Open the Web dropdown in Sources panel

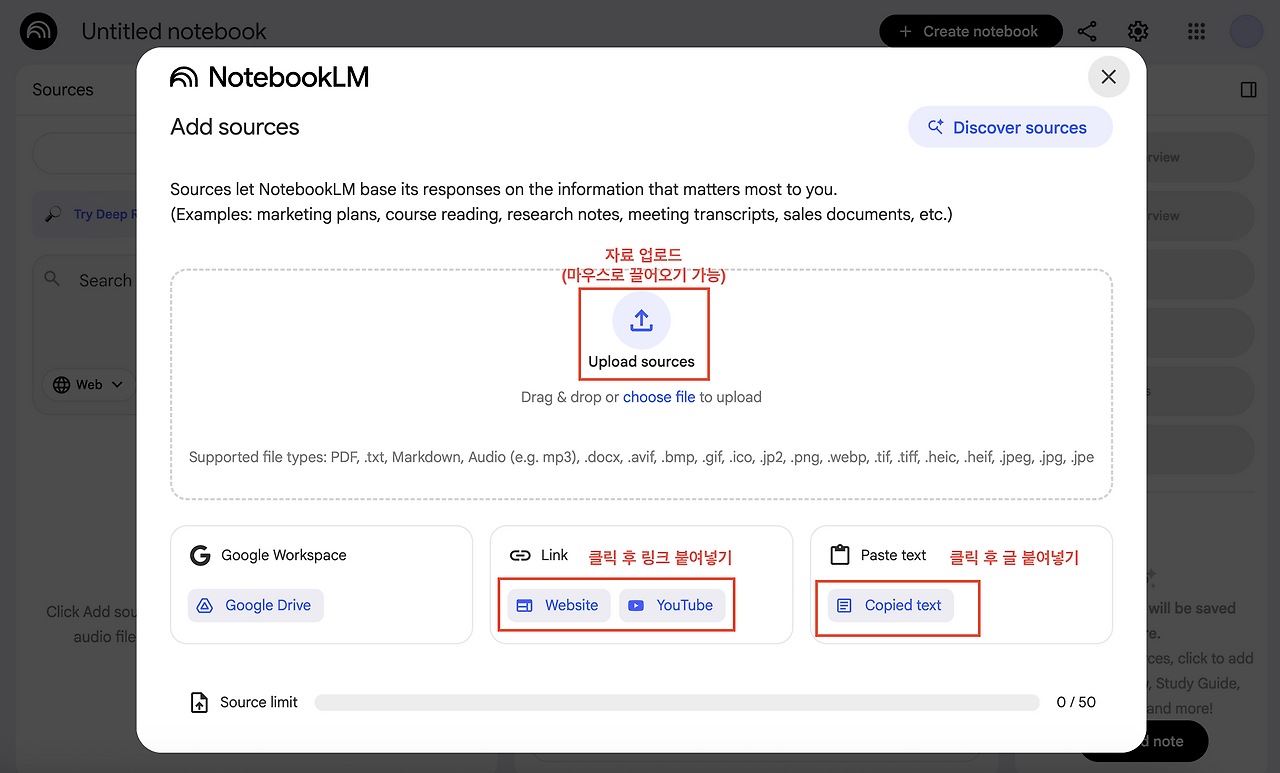[89, 384]
